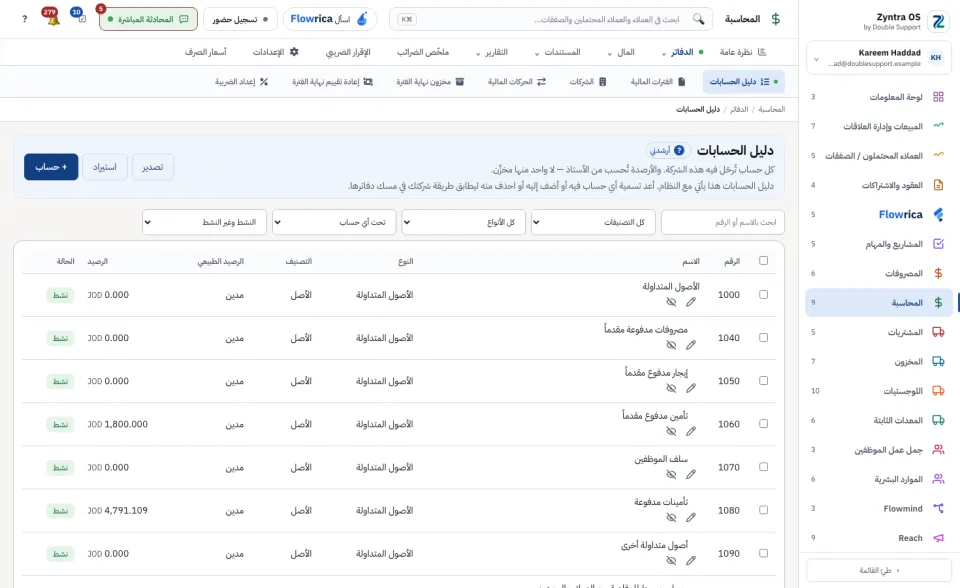Open Flowrica in the sidebar

pos(879,214)
